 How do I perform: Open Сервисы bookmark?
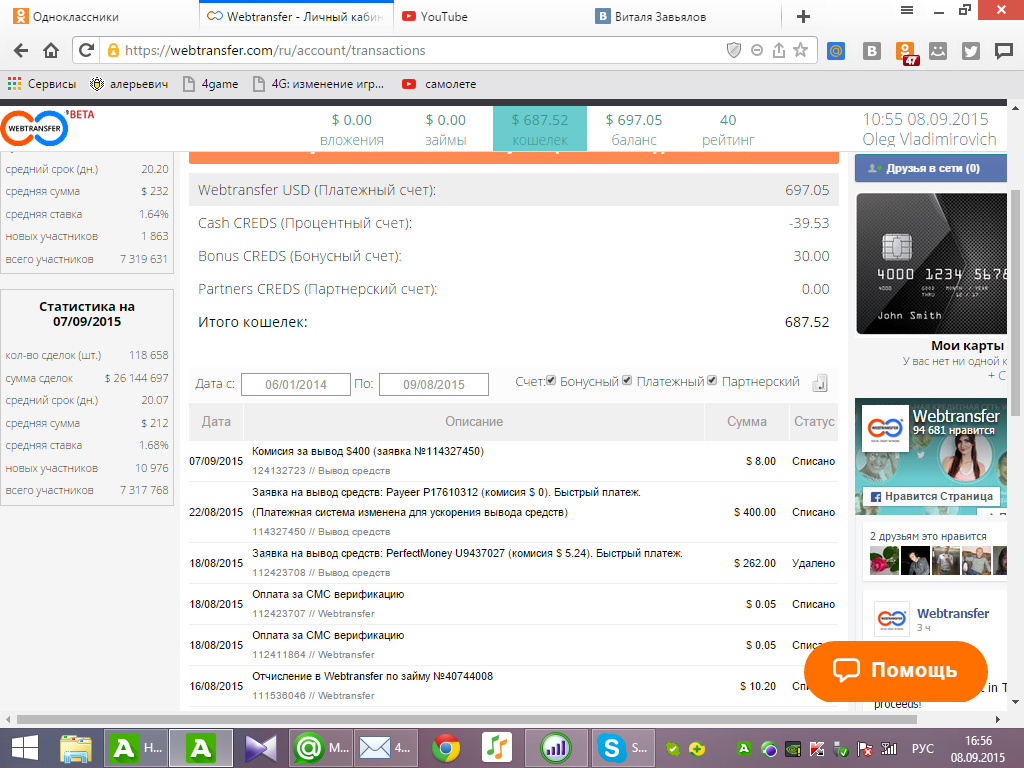tap(42, 84)
